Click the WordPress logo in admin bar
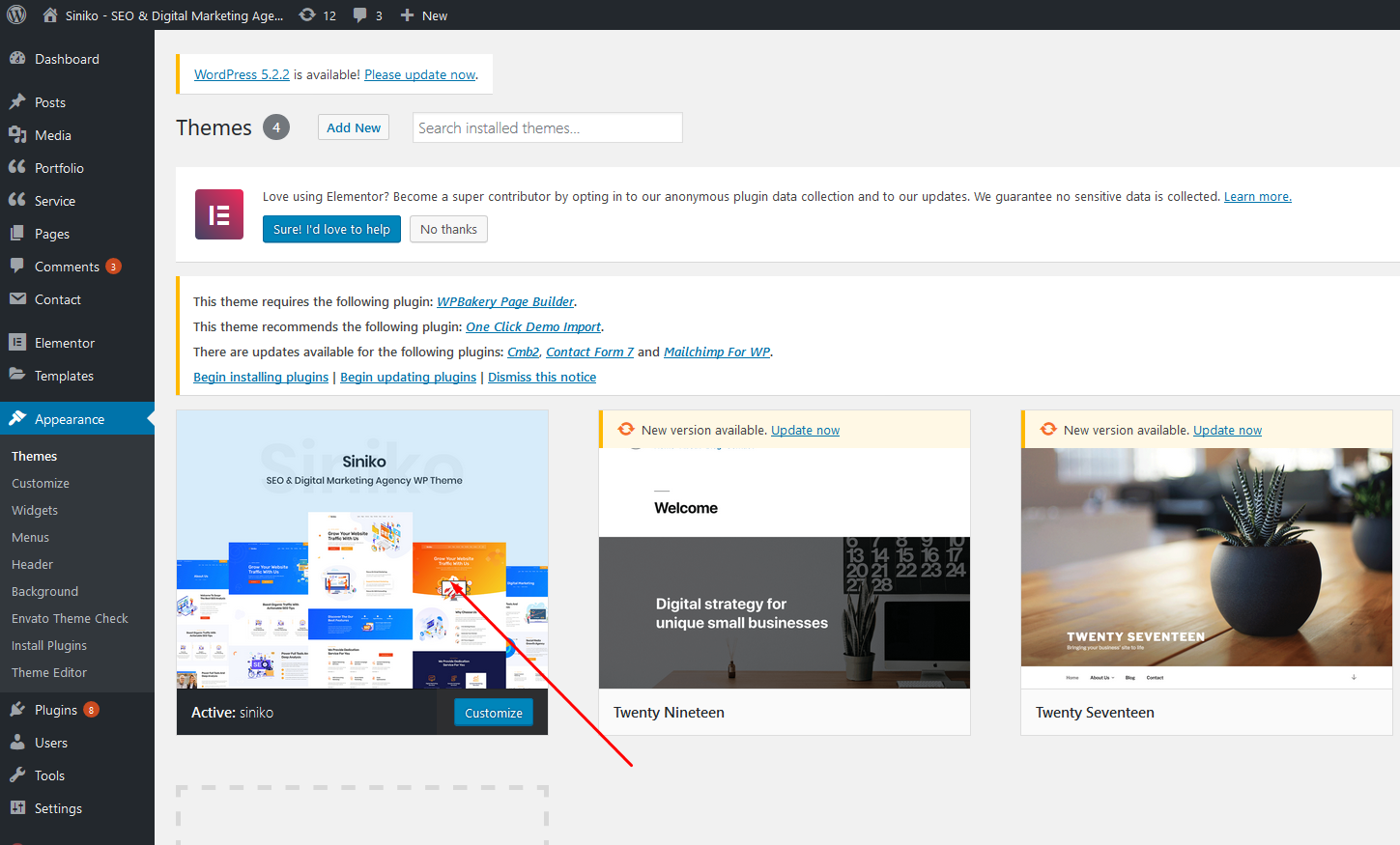The image size is (1400, 845). (16, 14)
